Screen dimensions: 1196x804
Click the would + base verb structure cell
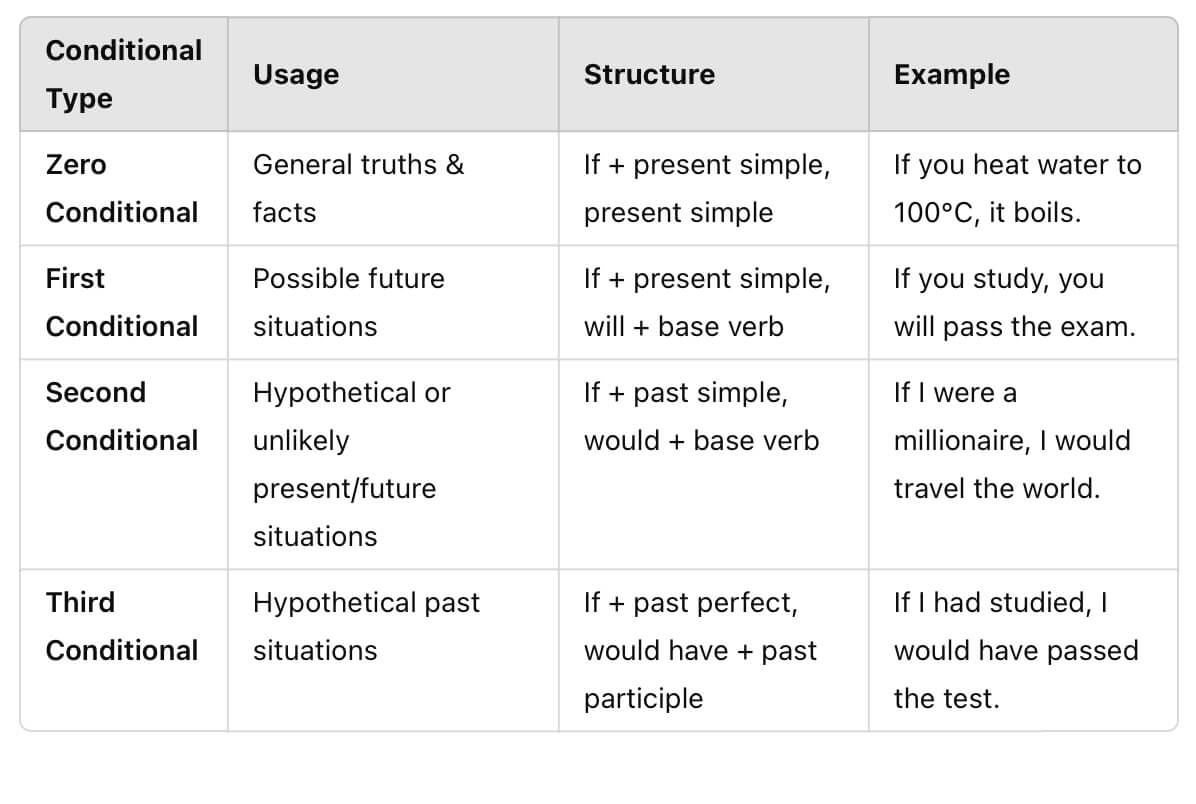[702, 416]
